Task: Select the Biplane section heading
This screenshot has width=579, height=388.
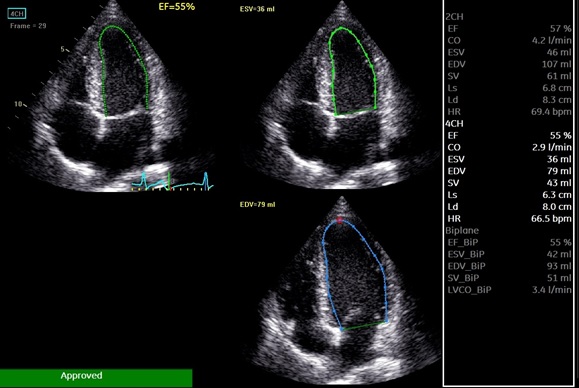Action: click(x=462, y=231)
